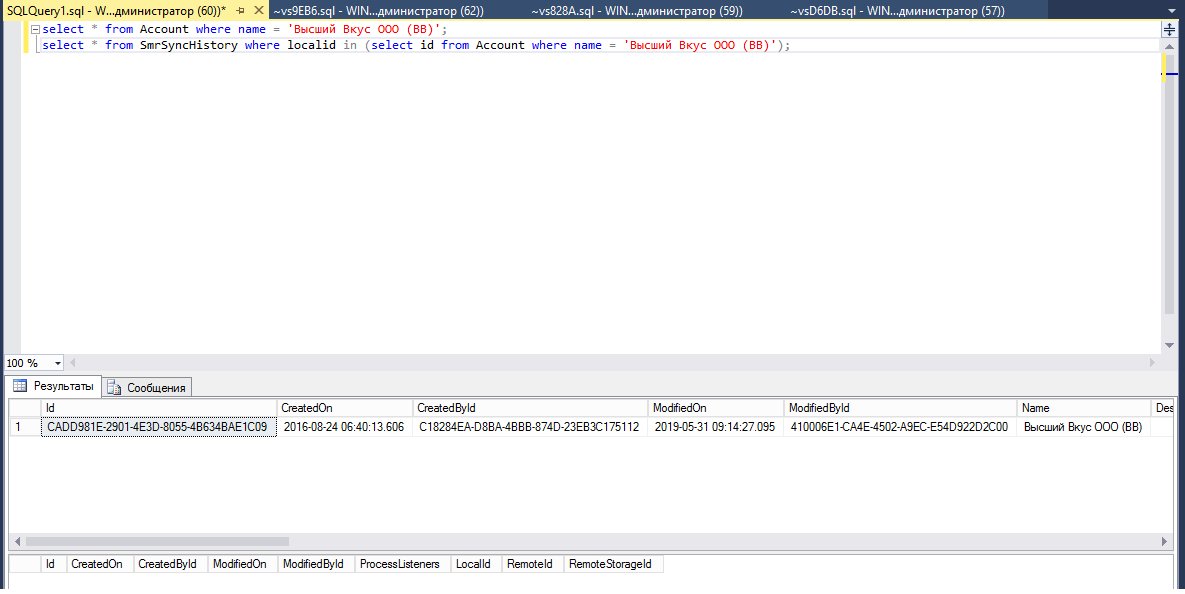This screenshot has width=1185, height=594.
Task: Click the CreatedOn header in second grid
Action: (x=100, y=564)
